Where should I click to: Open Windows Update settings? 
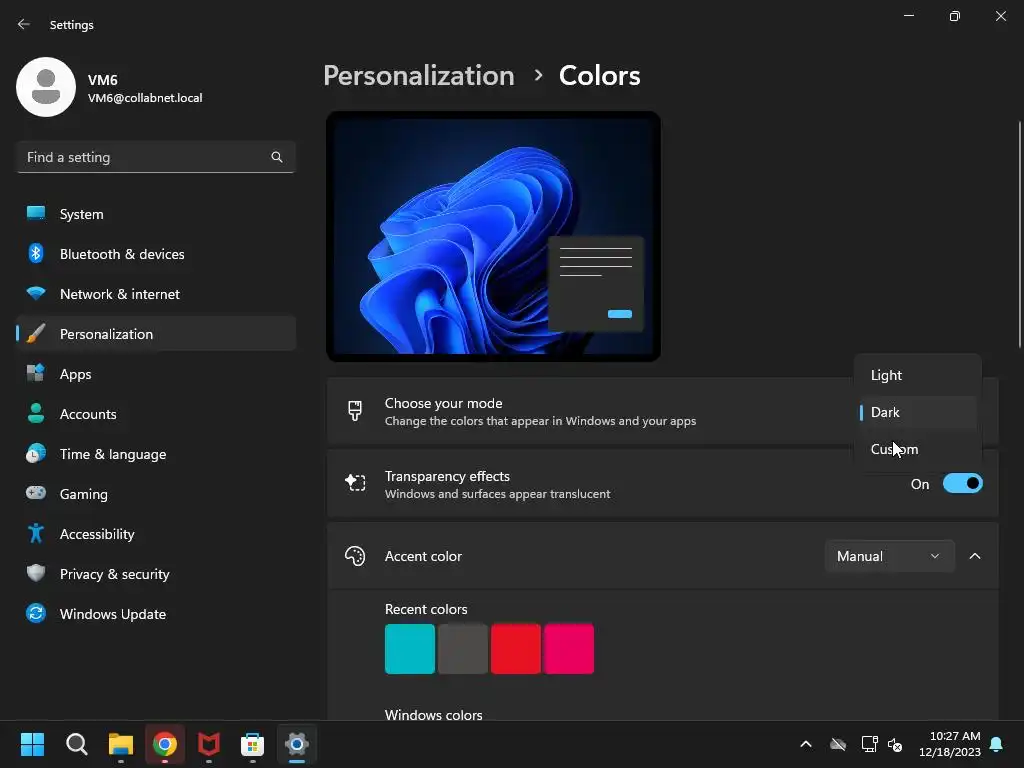tap(156, 614)
